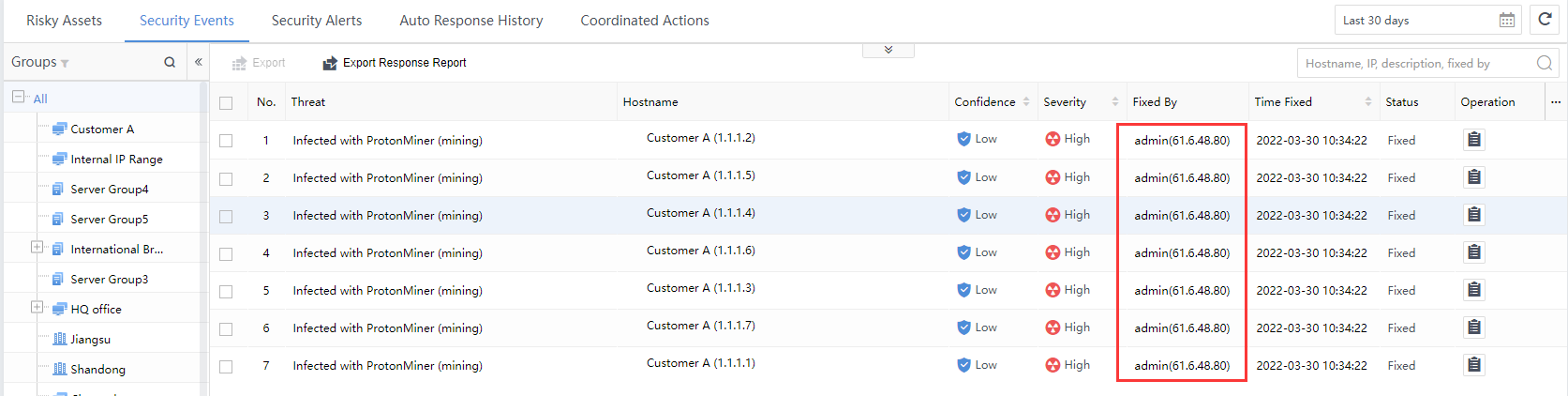Screen dimensions: 1568x396
Task: Click the operation icon for row 7
Action: pos(1474,365)
